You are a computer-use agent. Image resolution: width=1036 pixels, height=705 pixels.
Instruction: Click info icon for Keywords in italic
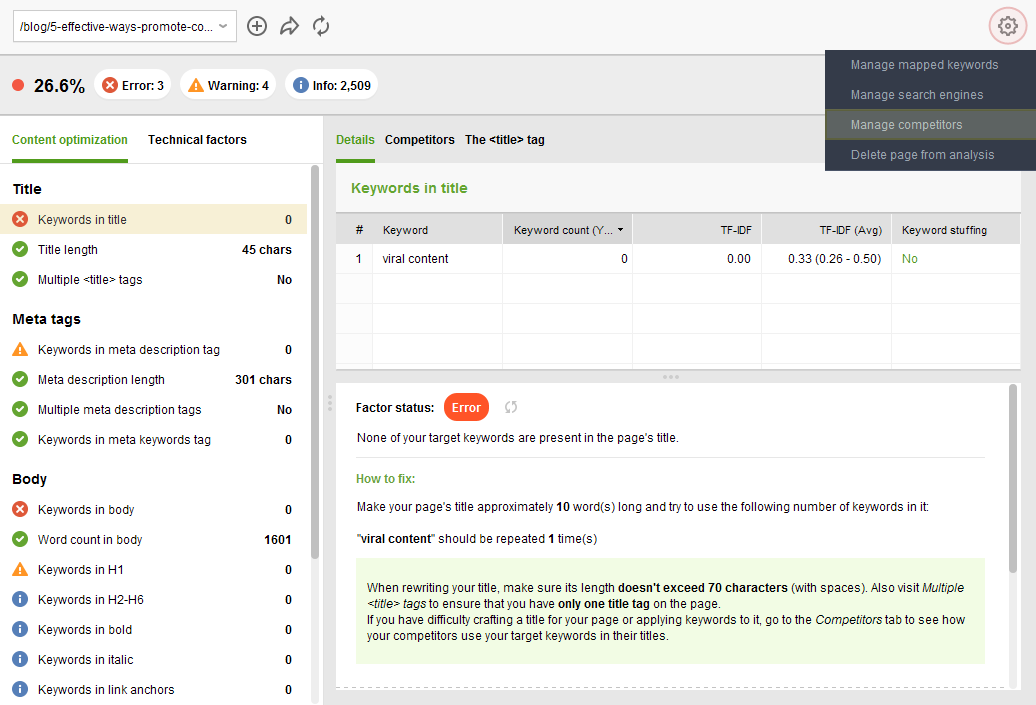point(20,659)
